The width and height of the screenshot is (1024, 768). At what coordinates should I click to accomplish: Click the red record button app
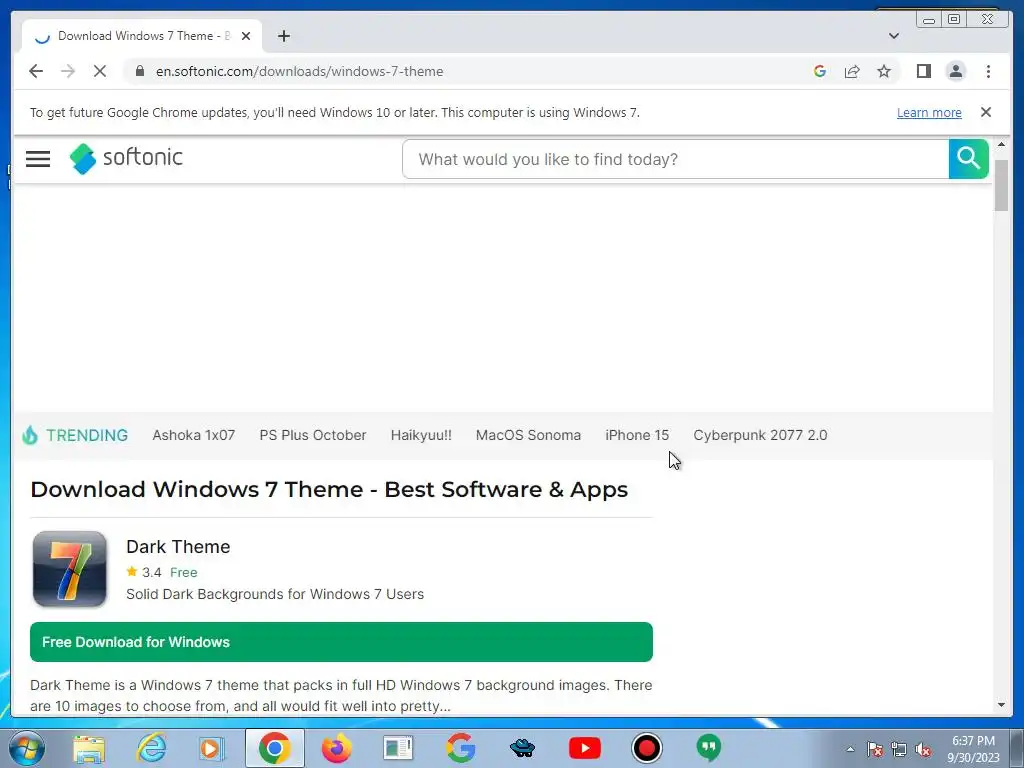pyautogui.click(x=647, y=748)
